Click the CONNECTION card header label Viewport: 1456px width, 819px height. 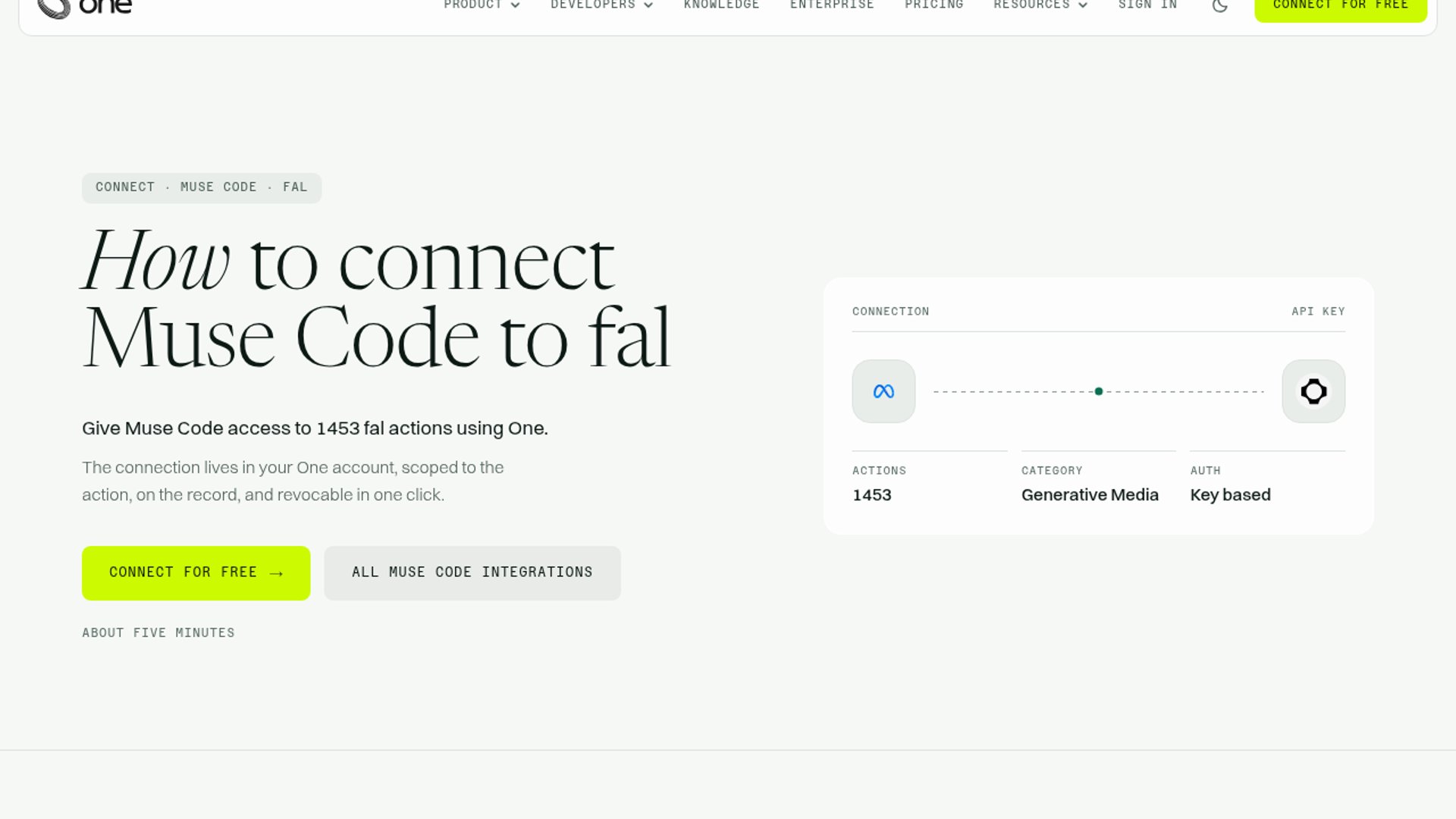coord(890,312)
